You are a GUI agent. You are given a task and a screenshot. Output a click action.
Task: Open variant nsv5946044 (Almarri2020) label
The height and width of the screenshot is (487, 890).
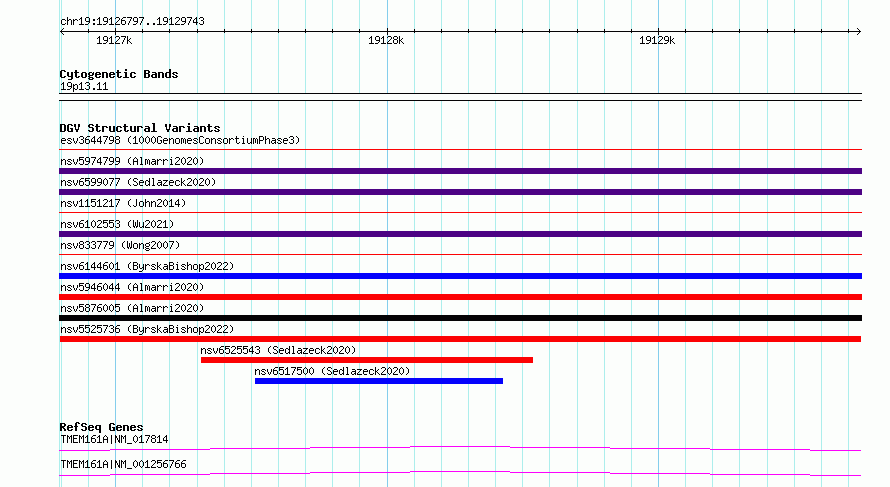click(x=132, y=287)
